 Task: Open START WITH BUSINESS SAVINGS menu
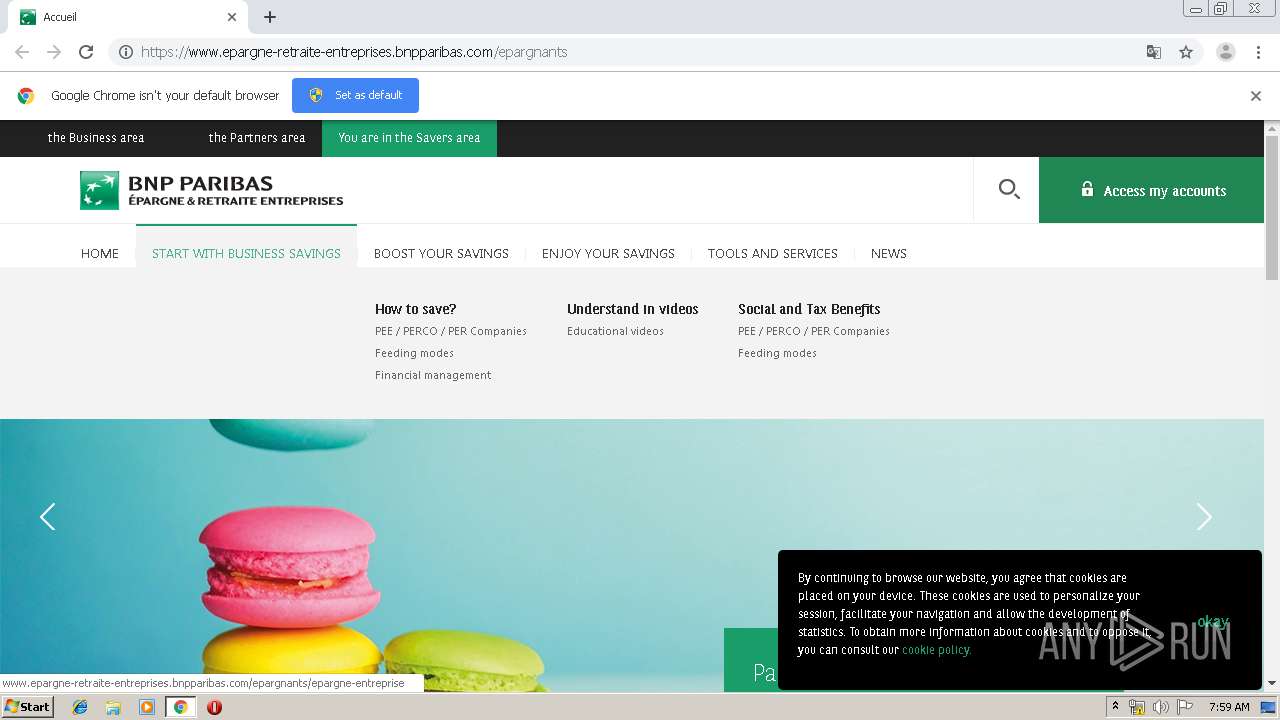pos(246,253)
